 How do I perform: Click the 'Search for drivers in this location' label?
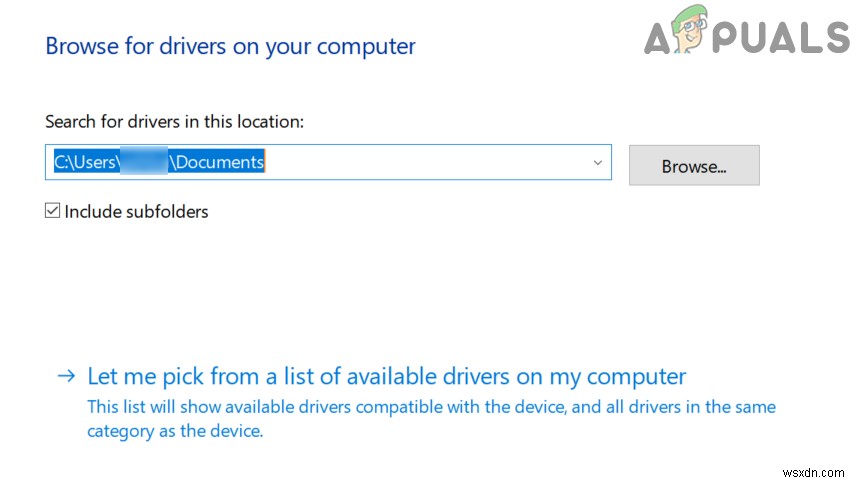(x=174, y=121)
